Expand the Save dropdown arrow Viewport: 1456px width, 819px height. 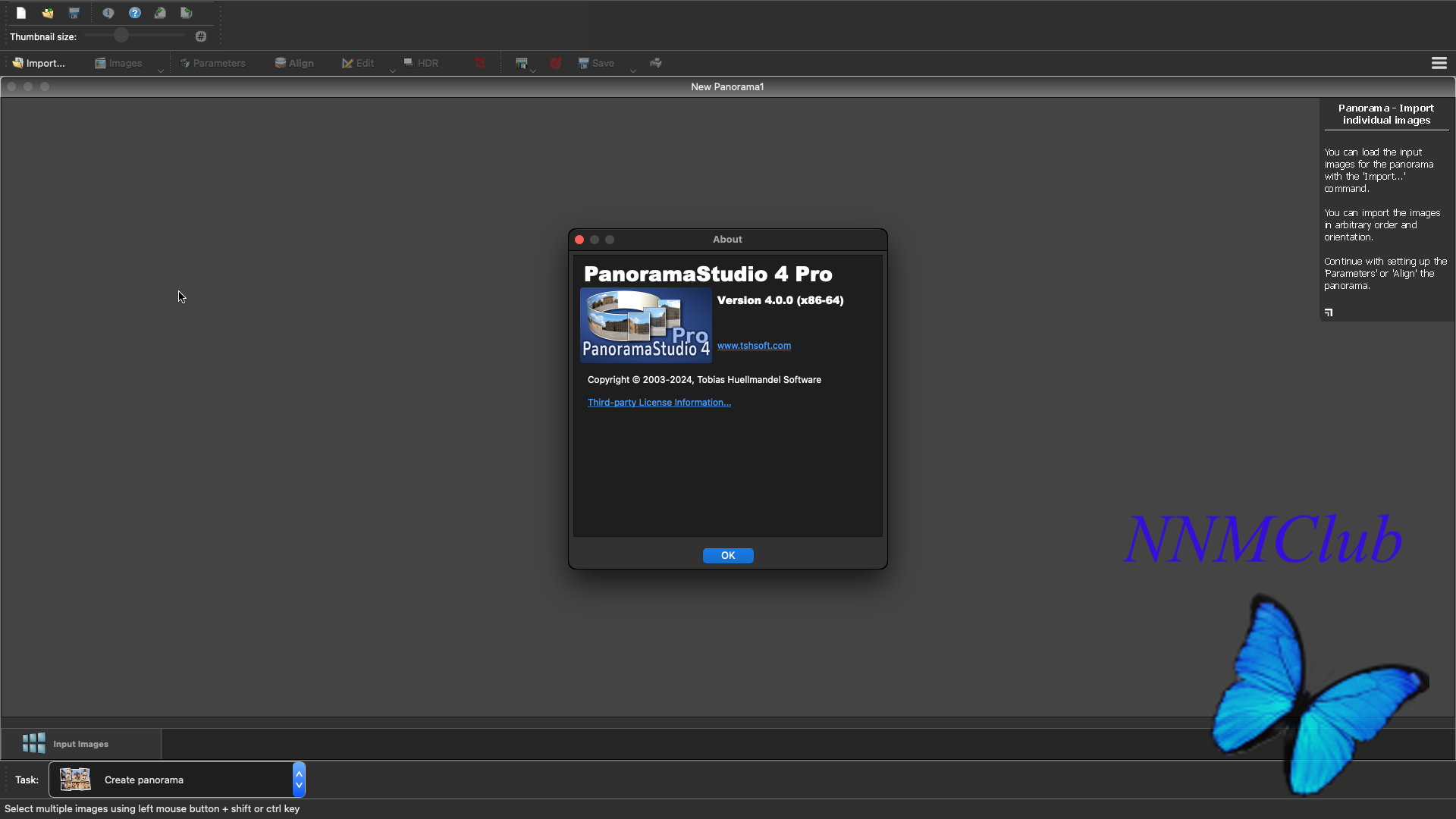click(x=633, y=71)
